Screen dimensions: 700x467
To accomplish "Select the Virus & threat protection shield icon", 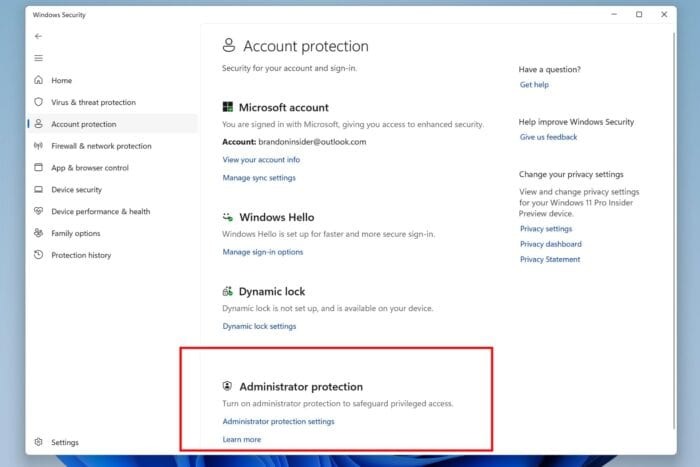I will click(39, 102).
